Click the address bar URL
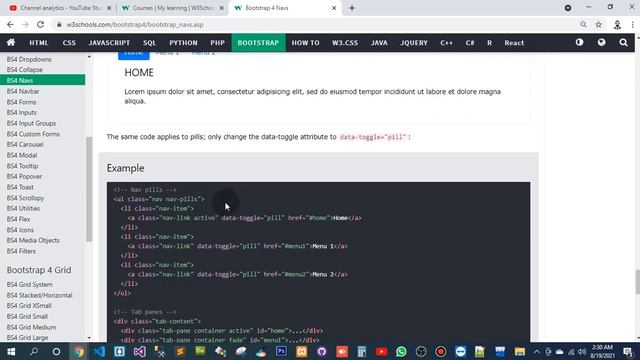This screenshot has height=360, width=640. [135, 24]
